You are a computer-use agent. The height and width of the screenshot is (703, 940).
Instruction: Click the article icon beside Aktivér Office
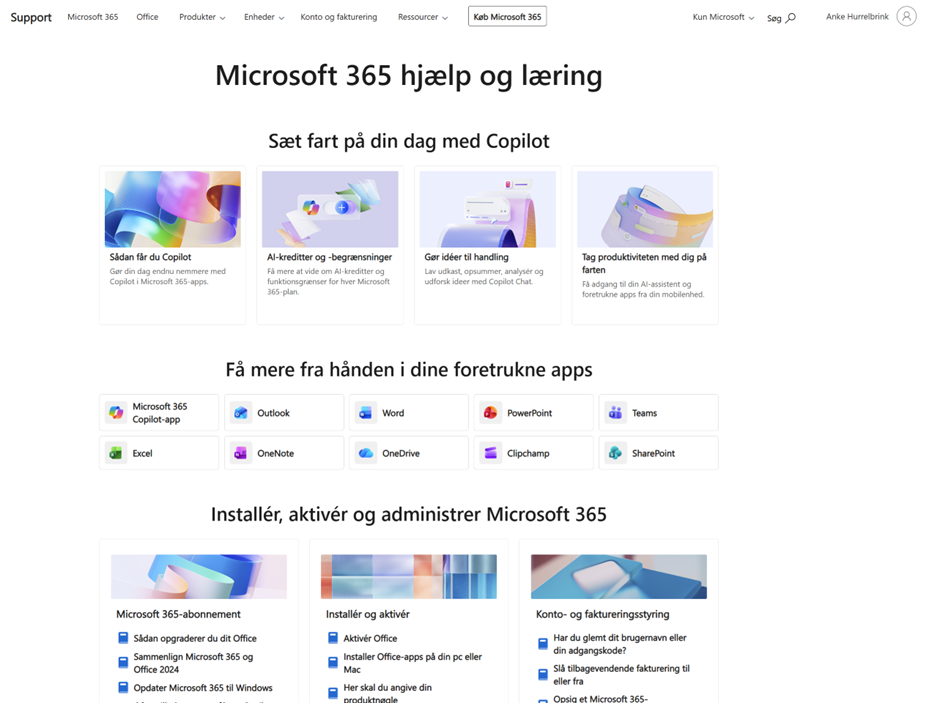pos(333,638)
